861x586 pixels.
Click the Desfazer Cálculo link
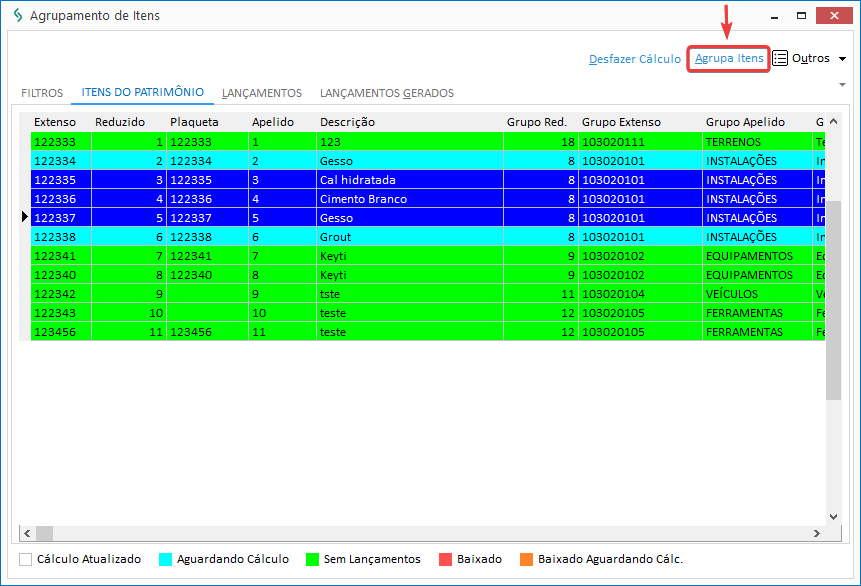(635, 59)
